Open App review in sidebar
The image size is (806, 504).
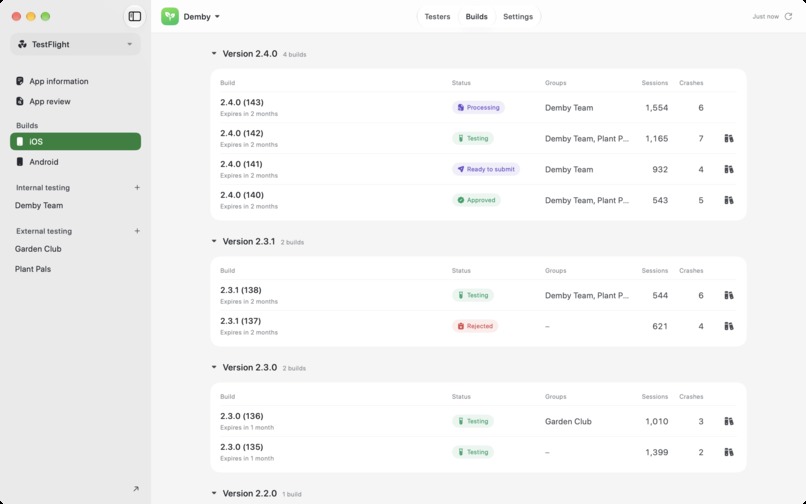76,101
